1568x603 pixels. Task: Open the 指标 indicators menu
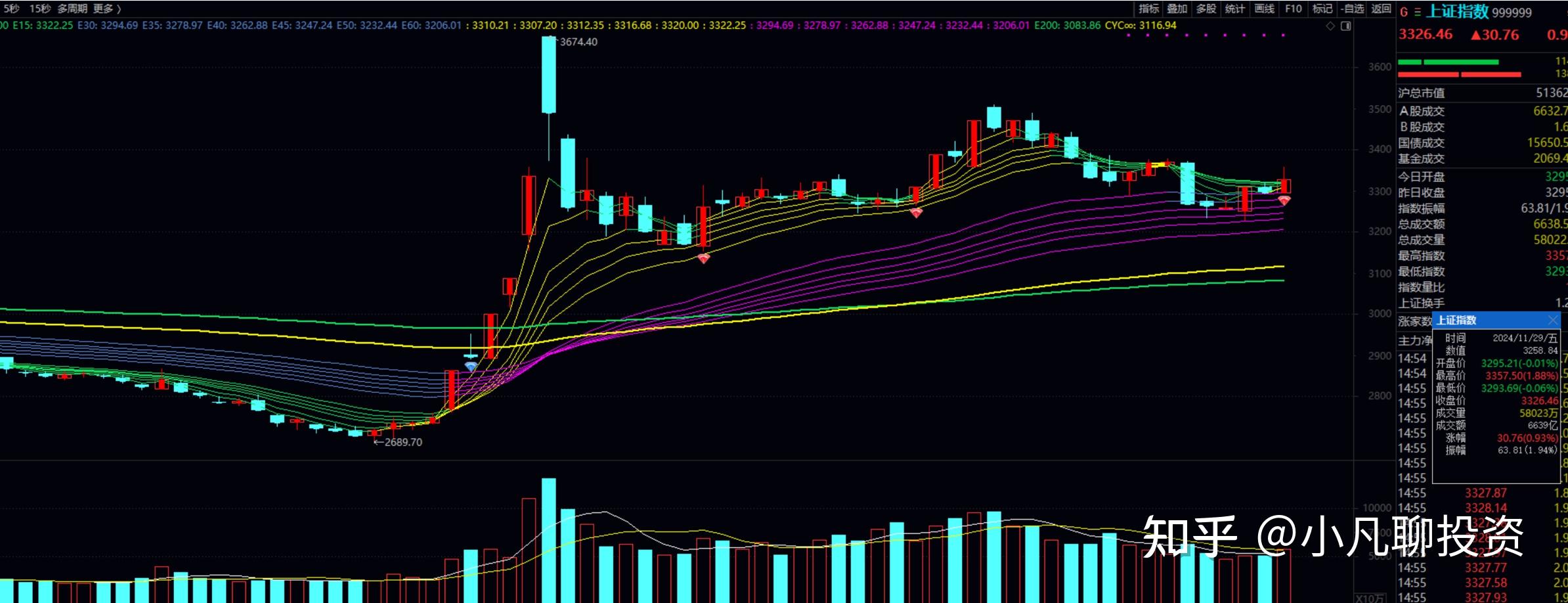tap(1148, 9)
